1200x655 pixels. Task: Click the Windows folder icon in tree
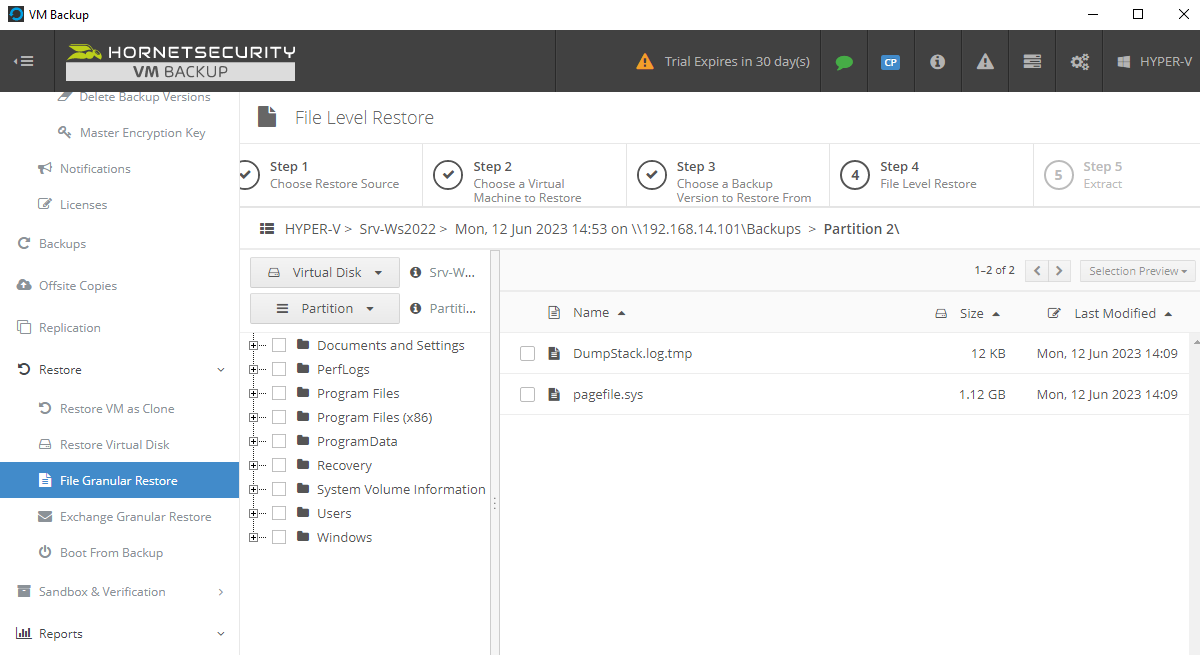pos(303,537)
